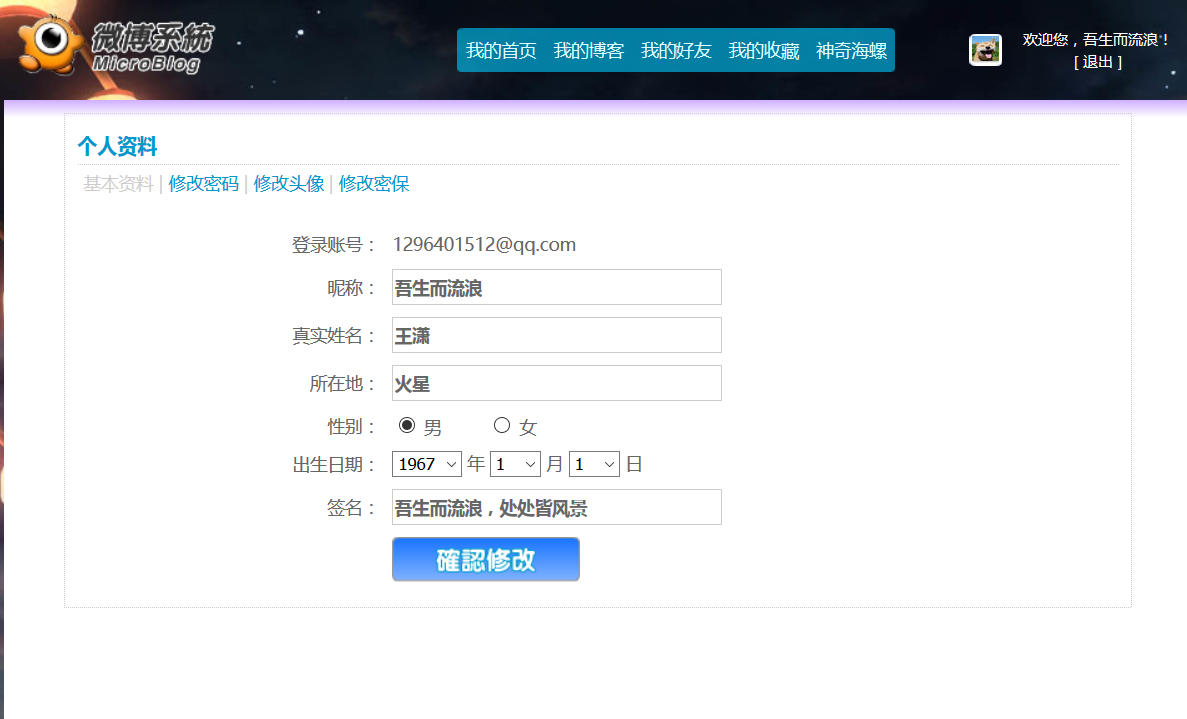Go to 我的好友 page
Viewport: 1187px width, 719px height.
coord(676,51)
